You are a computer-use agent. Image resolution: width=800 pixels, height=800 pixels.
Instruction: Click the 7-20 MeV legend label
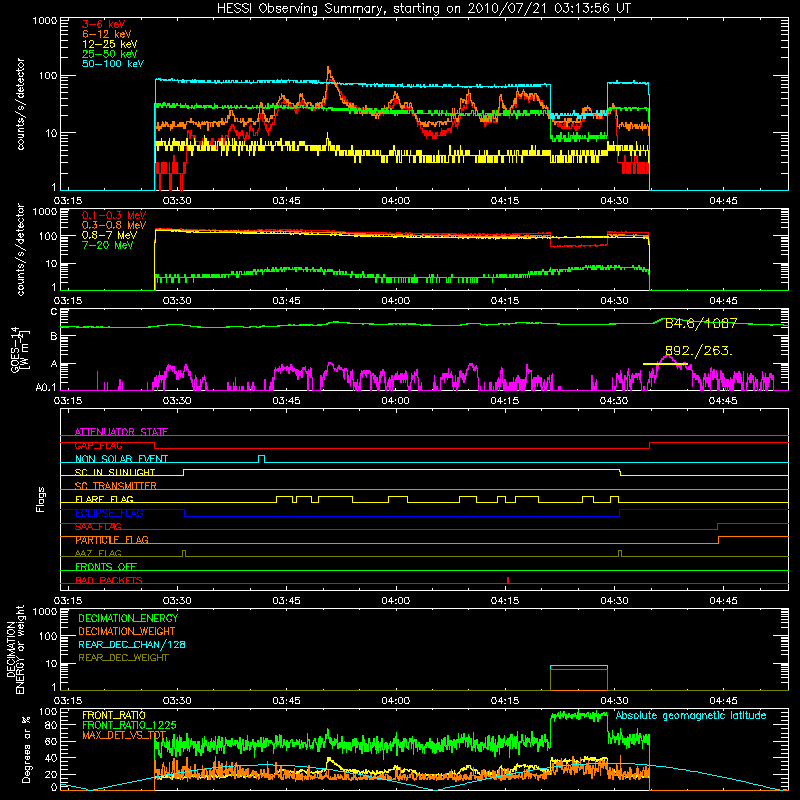click(x=108, y=245)
